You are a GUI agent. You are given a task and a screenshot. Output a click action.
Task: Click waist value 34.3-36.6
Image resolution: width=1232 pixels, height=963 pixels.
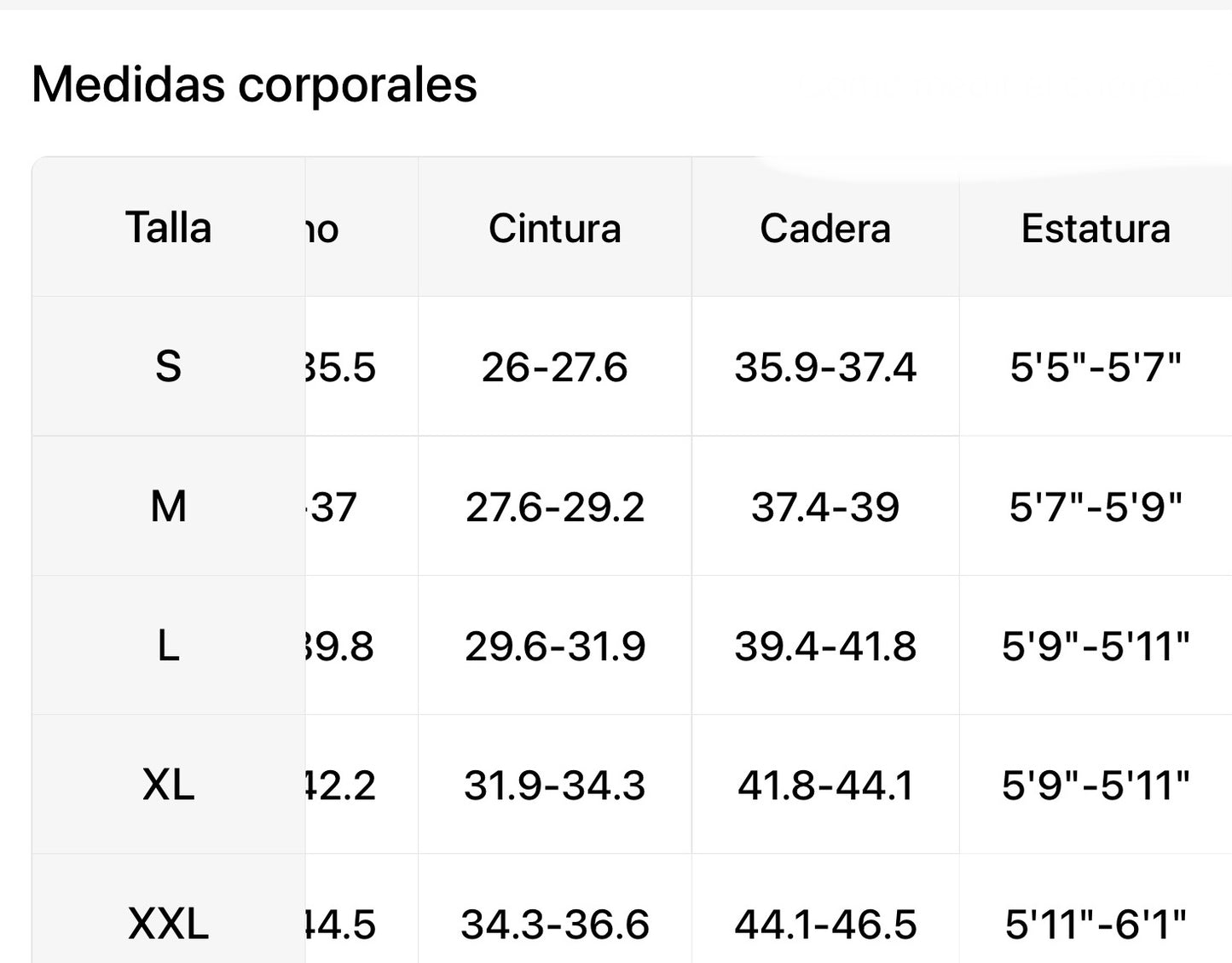click(554, 925)
